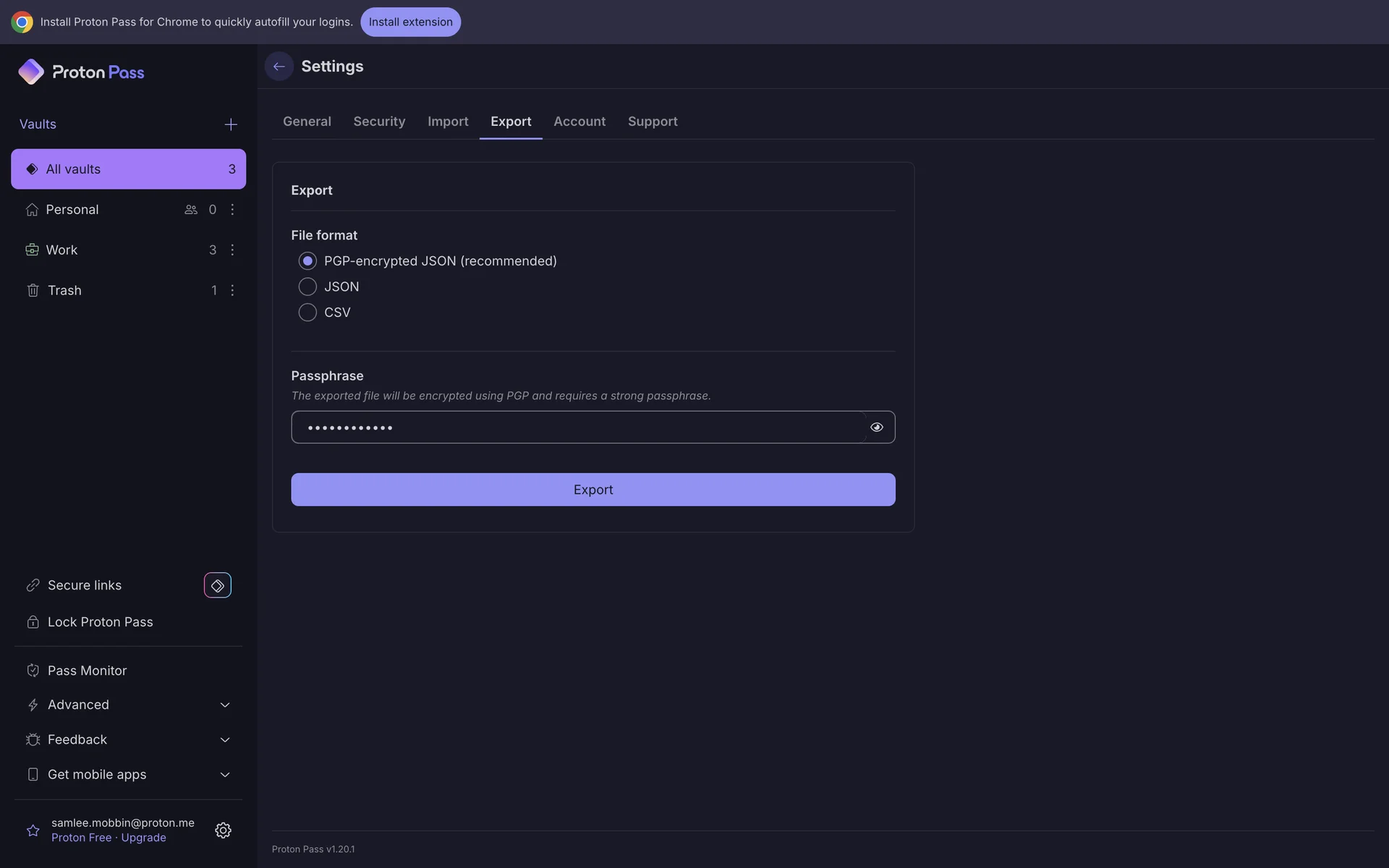Select the CSV file format option

[307, 312]
